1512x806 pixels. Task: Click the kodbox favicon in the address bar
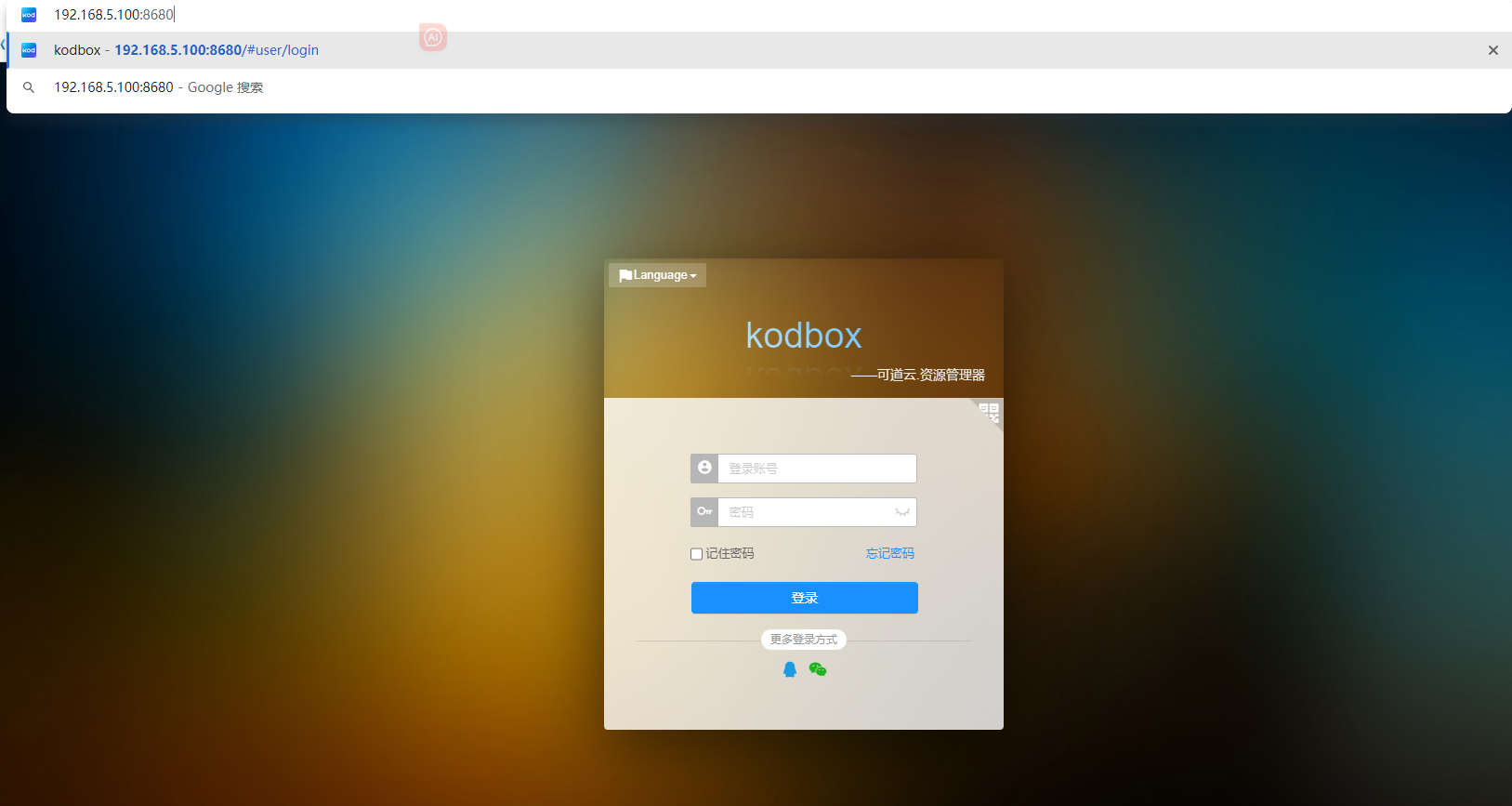pos(29,15)
